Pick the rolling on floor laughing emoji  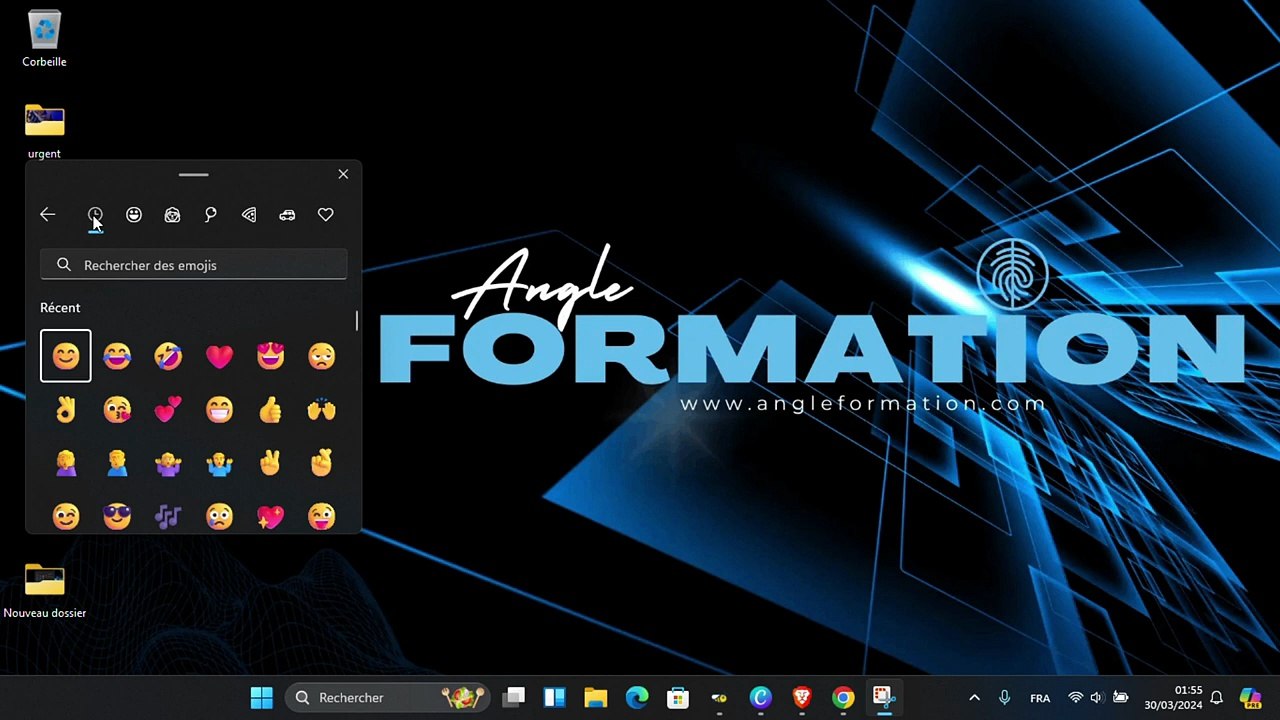[168, 356]
